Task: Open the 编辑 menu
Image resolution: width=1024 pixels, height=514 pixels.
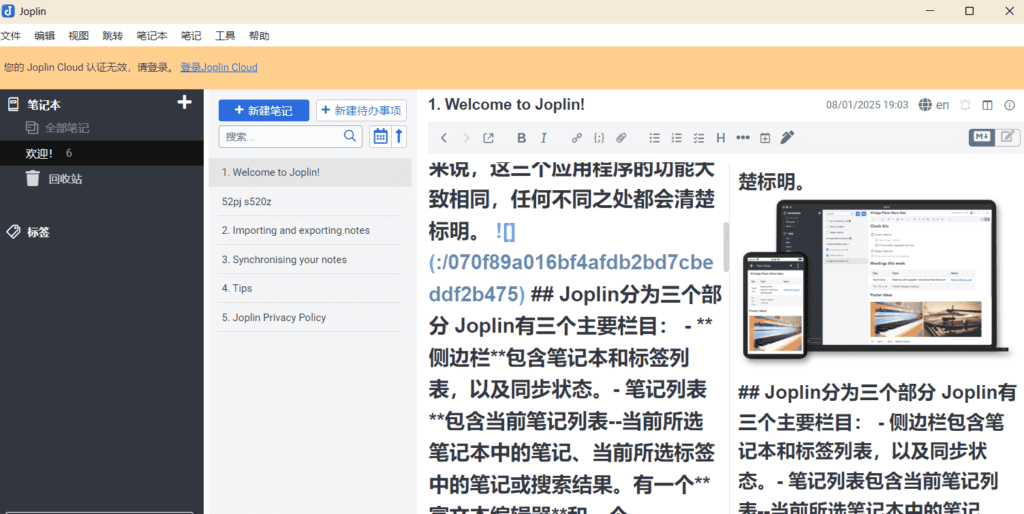Action: (x=44, y=36)
